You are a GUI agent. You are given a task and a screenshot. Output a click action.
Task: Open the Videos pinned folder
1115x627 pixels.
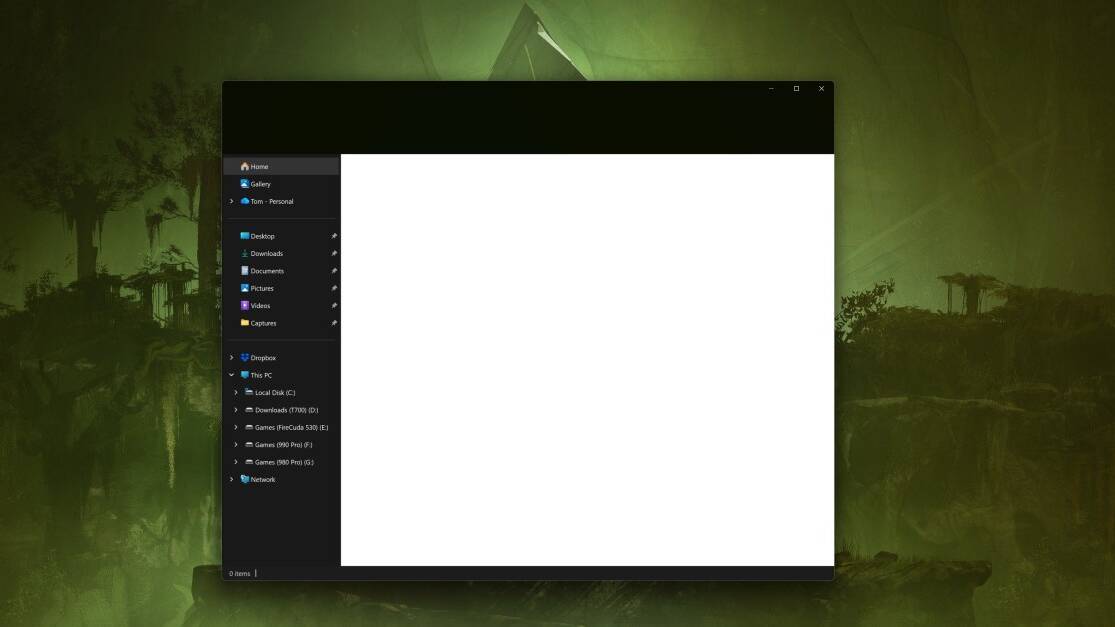point(260,306)
